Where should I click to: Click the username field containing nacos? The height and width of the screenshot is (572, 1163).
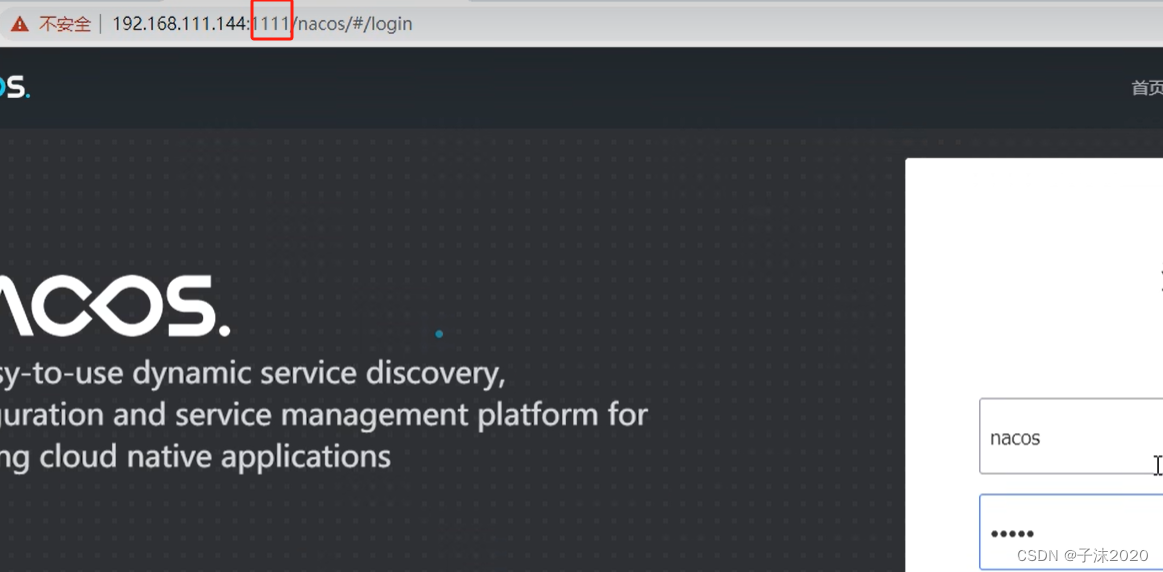click(1071, 436)
